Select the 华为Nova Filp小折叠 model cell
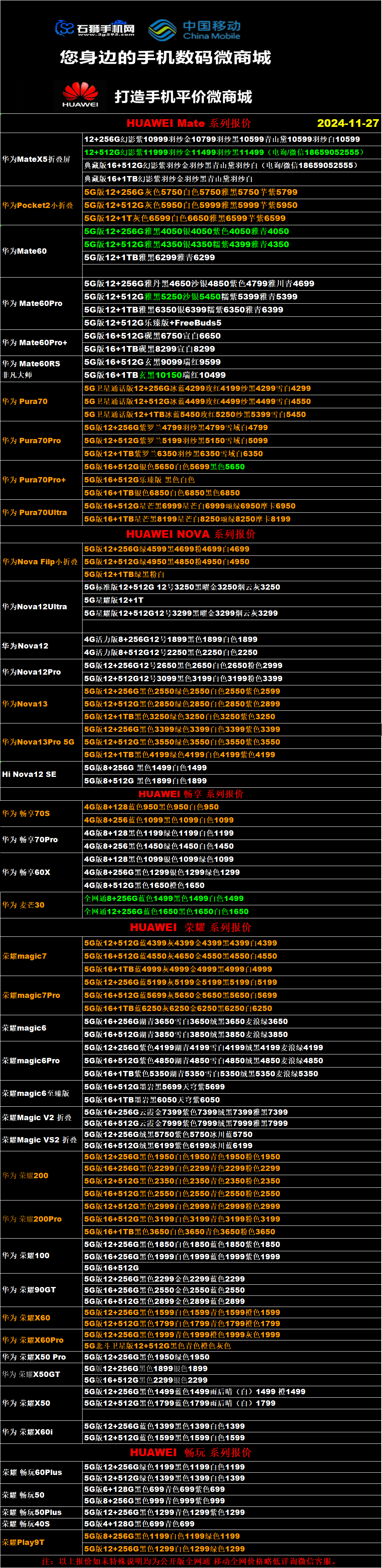 pos(41,561)
